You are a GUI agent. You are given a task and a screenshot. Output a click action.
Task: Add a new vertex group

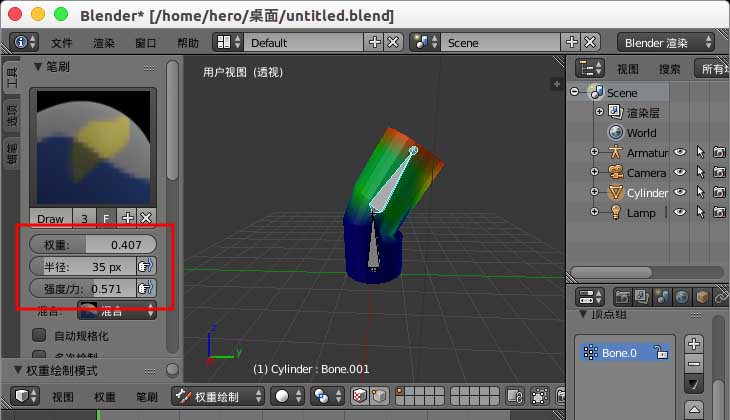pos(694,344)
